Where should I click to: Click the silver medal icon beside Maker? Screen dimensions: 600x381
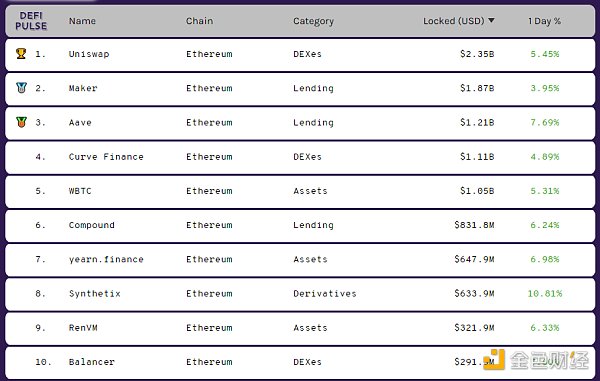pyautogui.click(x=21, y=88)
